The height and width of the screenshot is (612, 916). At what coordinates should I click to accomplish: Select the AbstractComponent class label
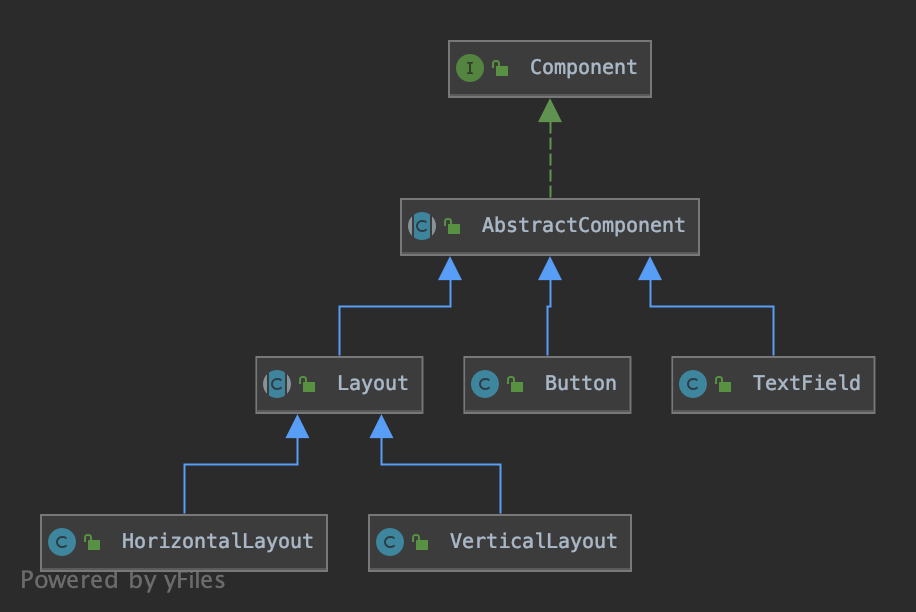tap(583, 226)
